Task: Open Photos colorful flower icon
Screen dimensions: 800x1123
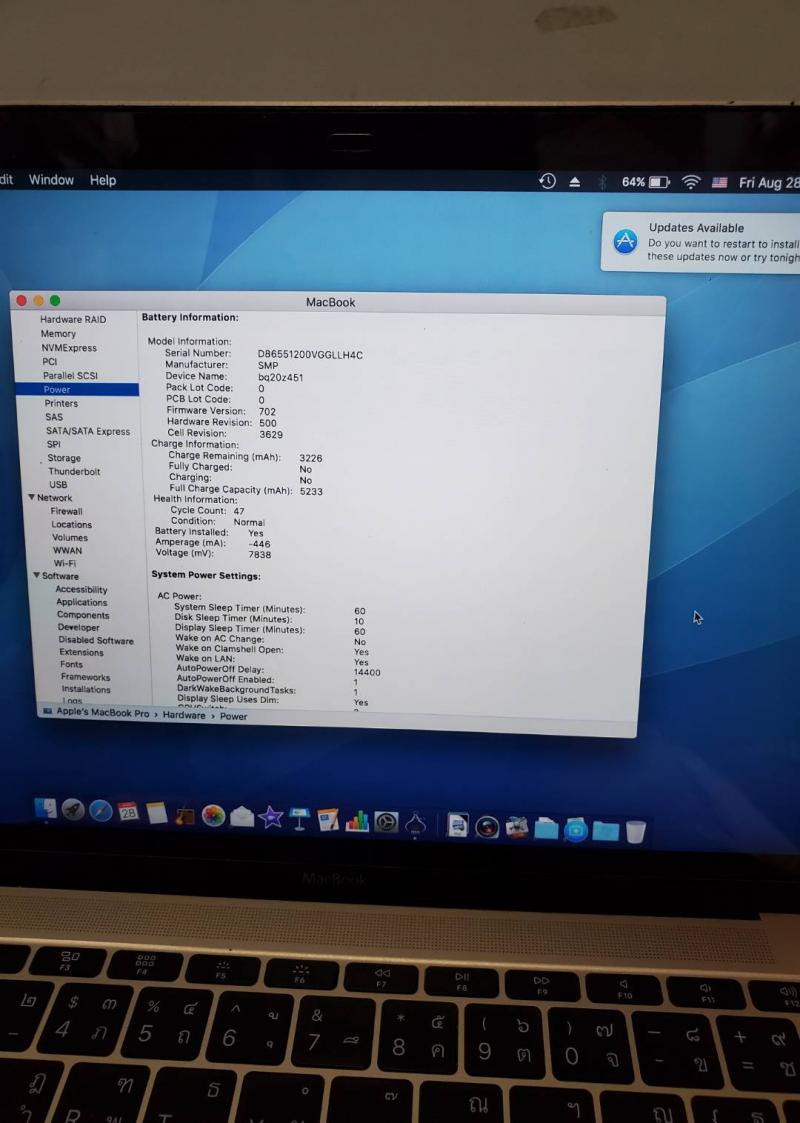Action: (213, 816)
